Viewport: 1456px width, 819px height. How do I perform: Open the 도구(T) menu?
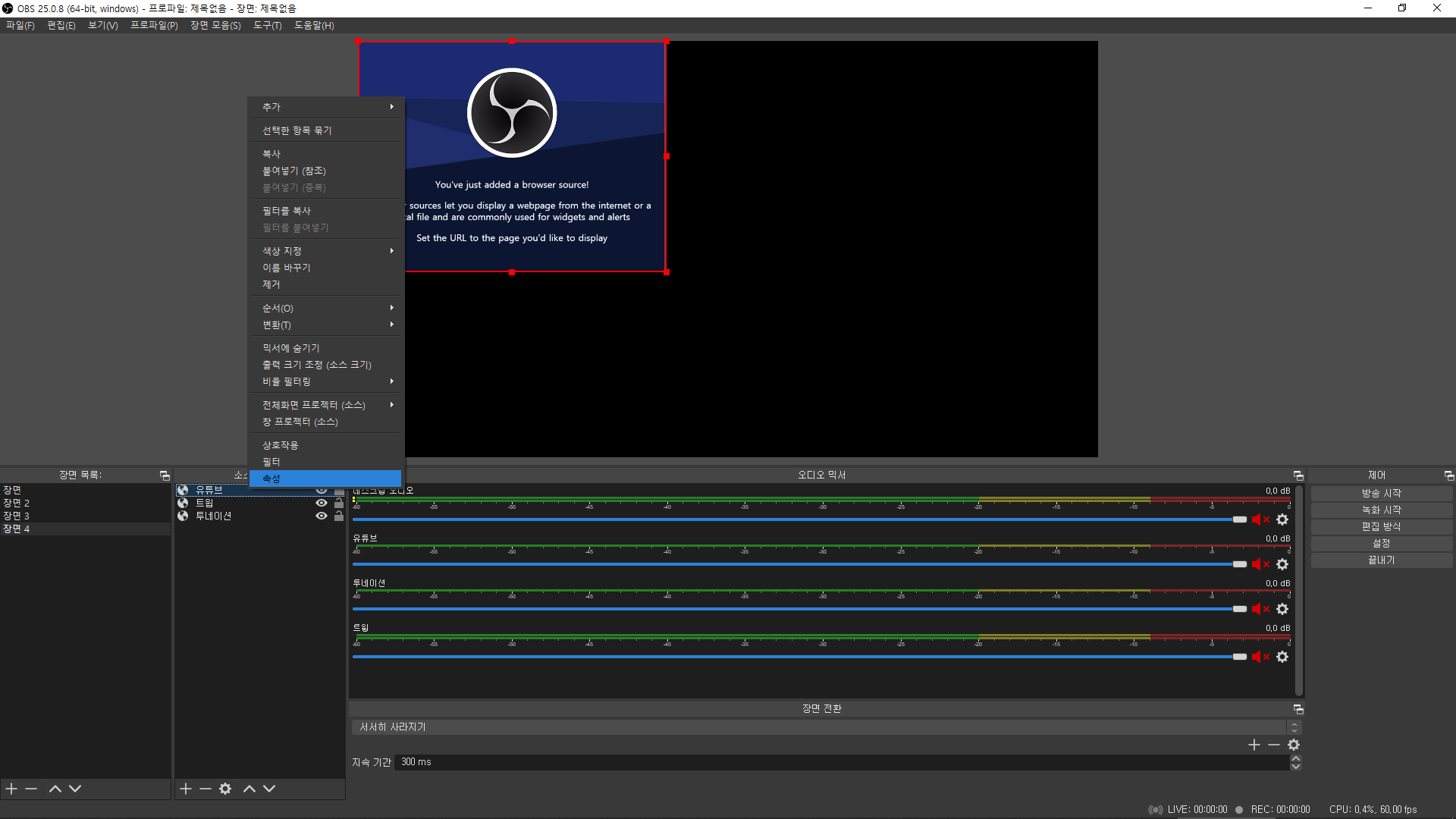pos(267,25)
